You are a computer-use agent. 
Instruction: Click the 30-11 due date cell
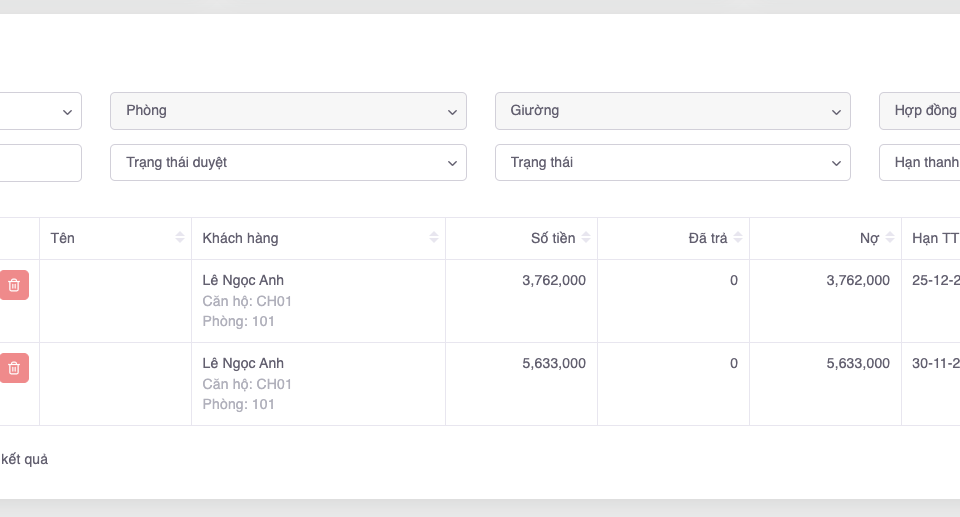[935, 363]
